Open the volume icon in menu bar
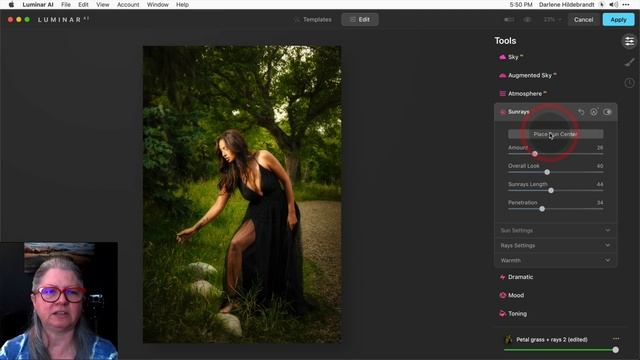Viewport: 640px width, 360px height. (x=613, y=4)
